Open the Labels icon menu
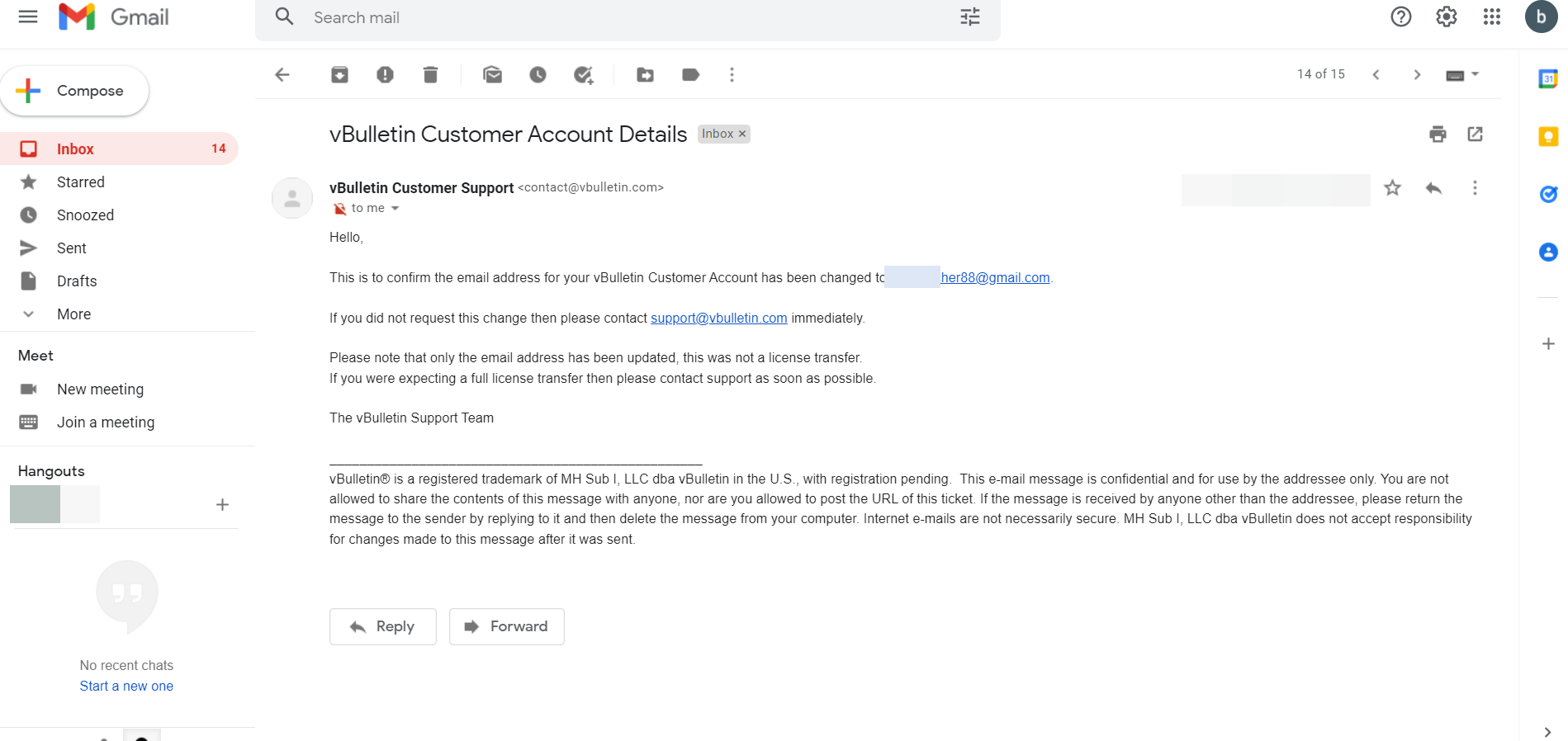This screenshot has height=741, width=1568. [691, 75]
